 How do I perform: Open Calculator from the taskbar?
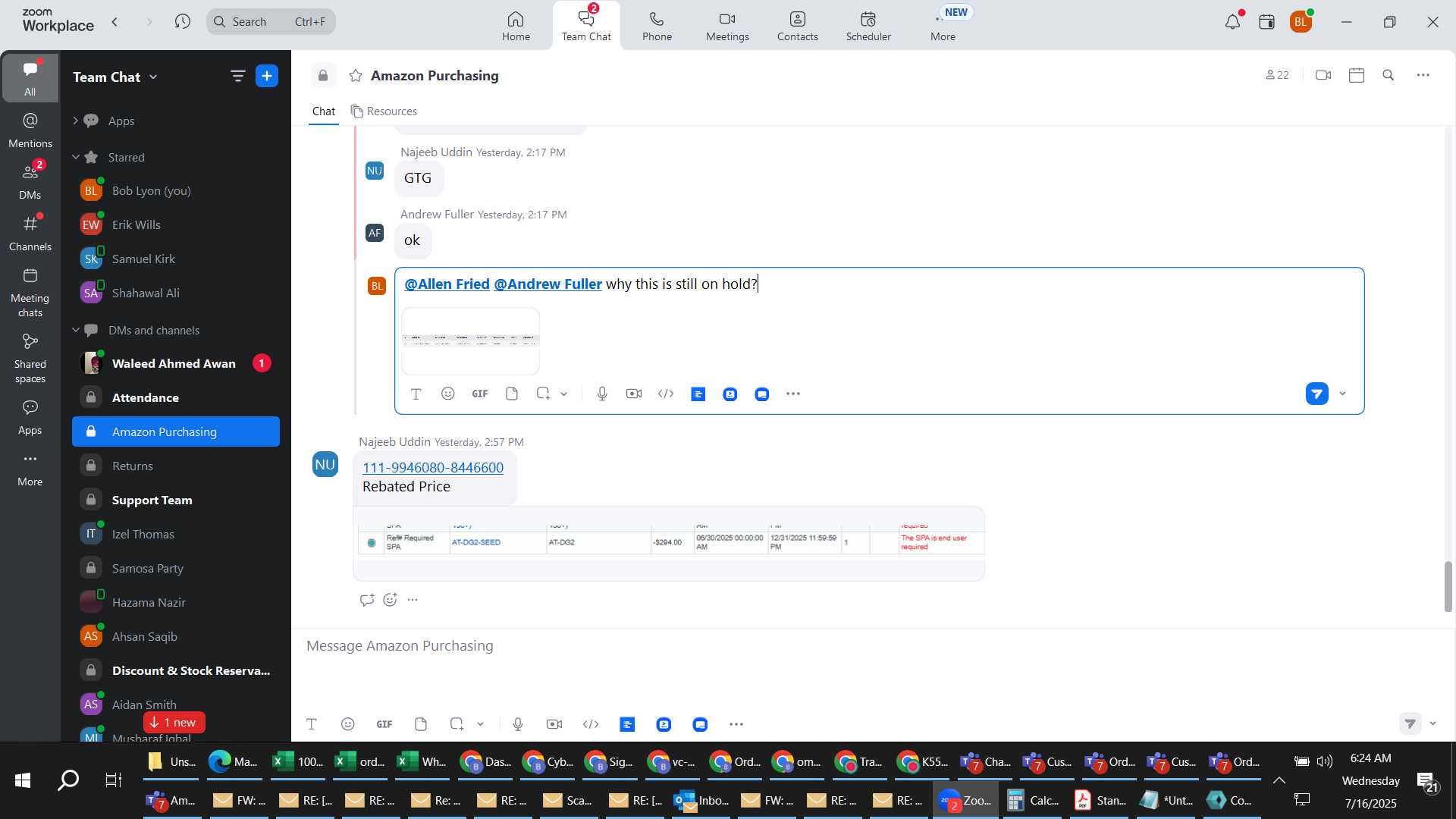[1032, 800]
